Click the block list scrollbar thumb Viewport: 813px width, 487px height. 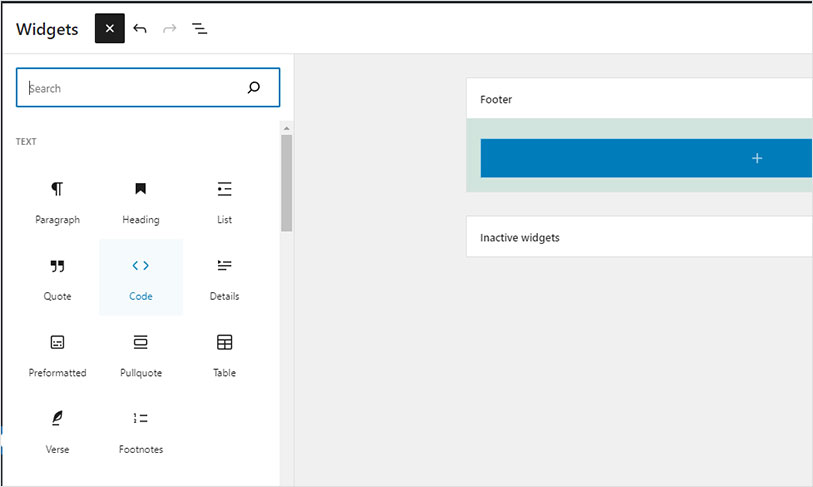tap(287, 183)
